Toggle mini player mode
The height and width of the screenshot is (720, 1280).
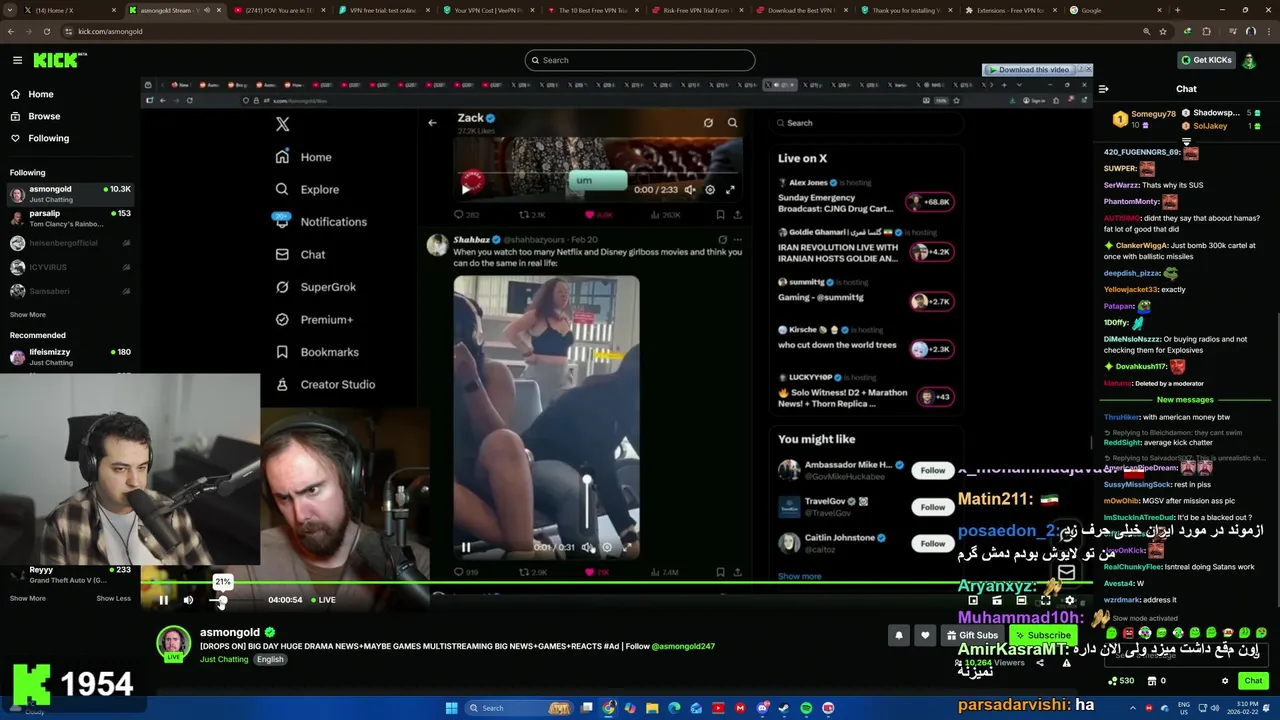973,600
